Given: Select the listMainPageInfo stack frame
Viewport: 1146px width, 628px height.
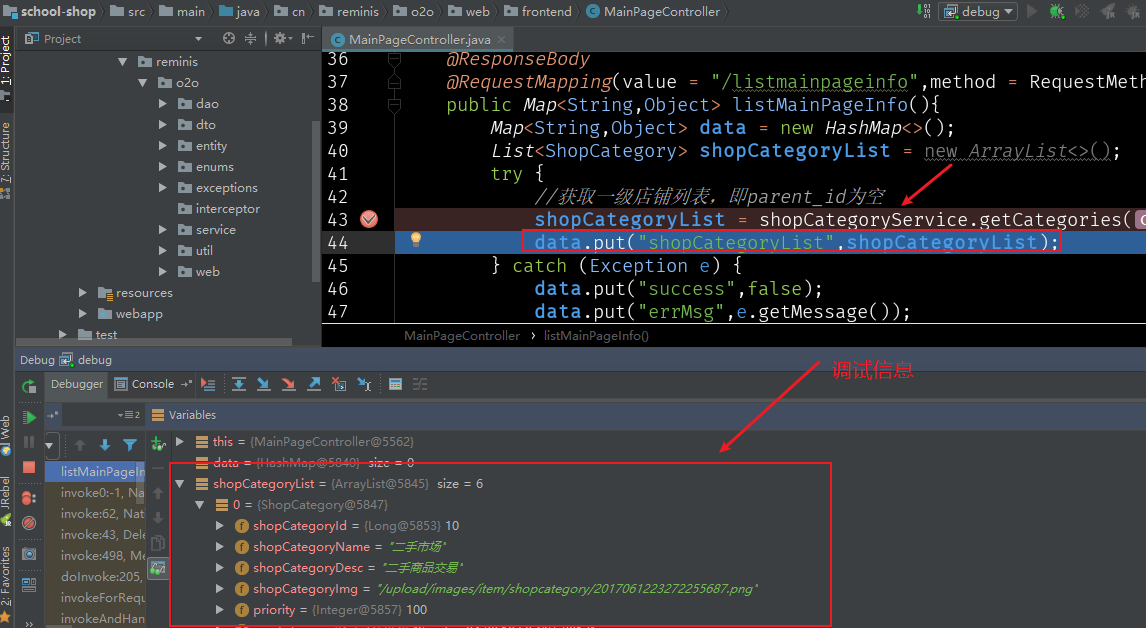Looking at the screenshot, I should (96, 472).
